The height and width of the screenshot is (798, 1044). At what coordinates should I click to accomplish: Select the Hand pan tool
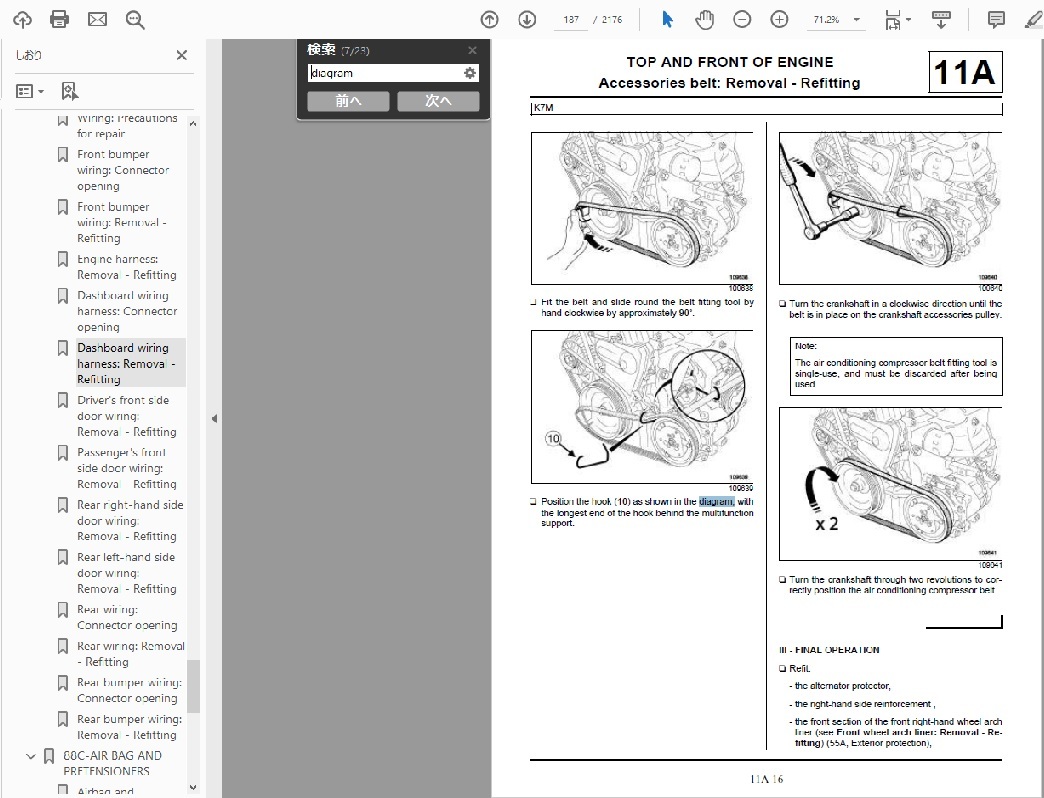[x=704, y=19]
